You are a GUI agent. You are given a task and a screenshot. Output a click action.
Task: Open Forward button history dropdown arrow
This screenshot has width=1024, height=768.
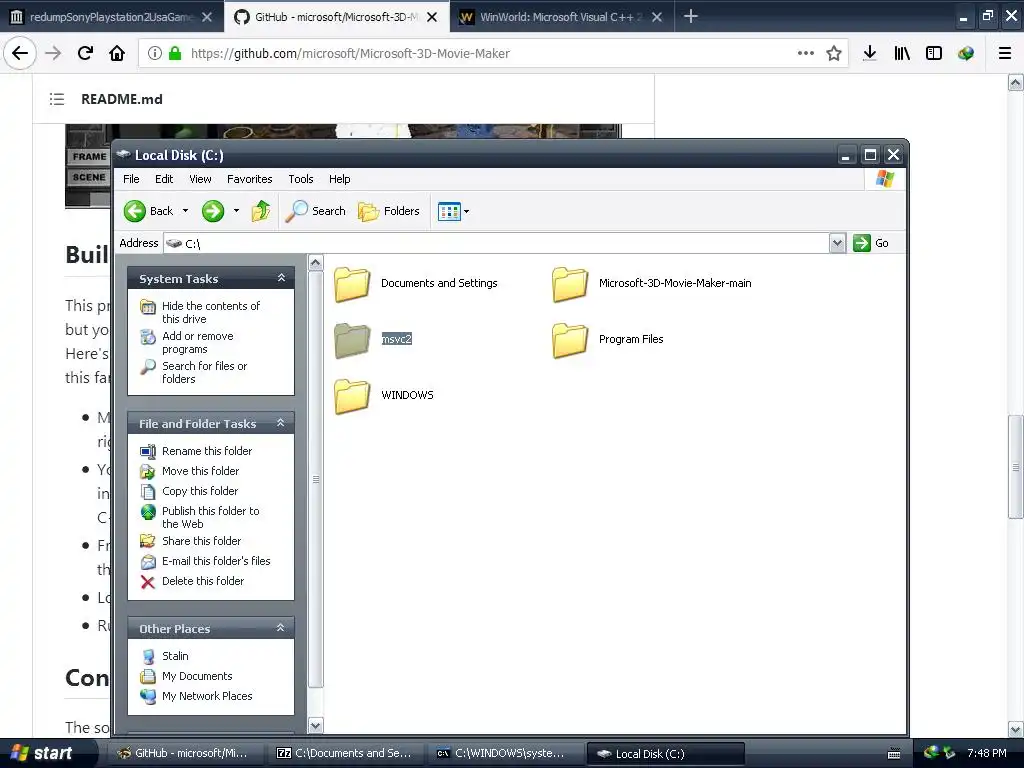click(x=236, y=211)
